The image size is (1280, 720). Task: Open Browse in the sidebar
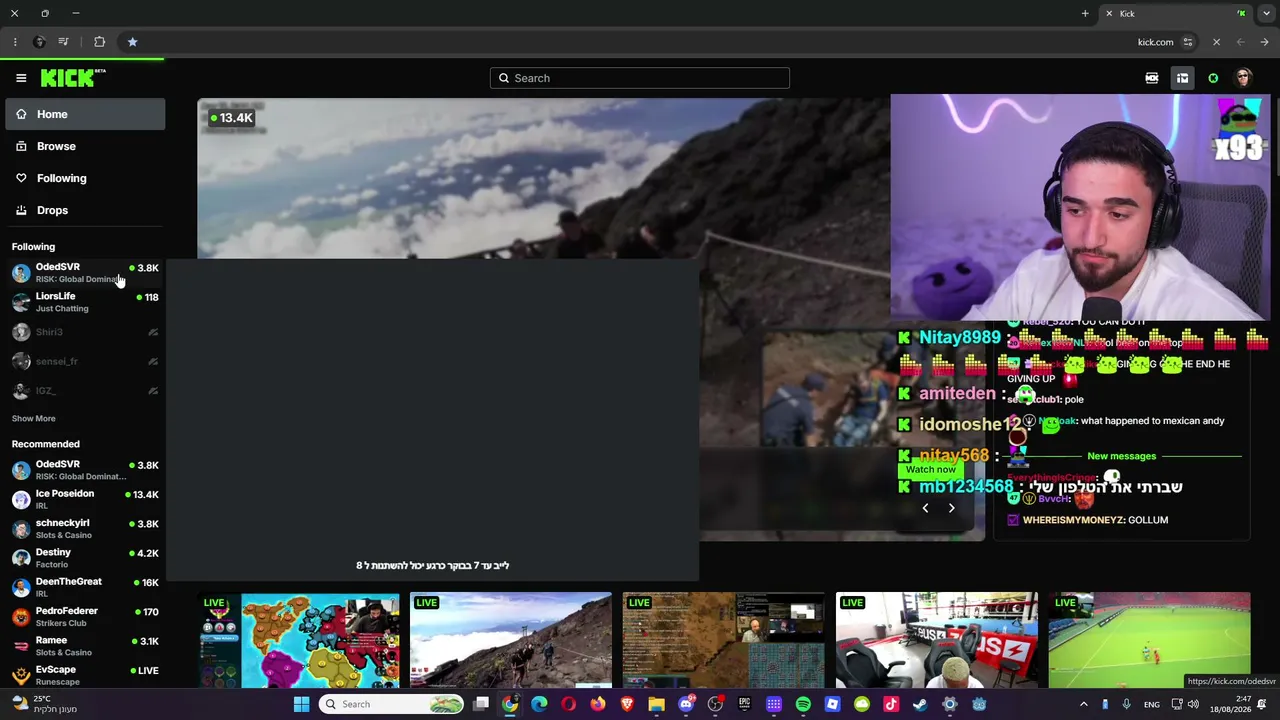point(85,146)
